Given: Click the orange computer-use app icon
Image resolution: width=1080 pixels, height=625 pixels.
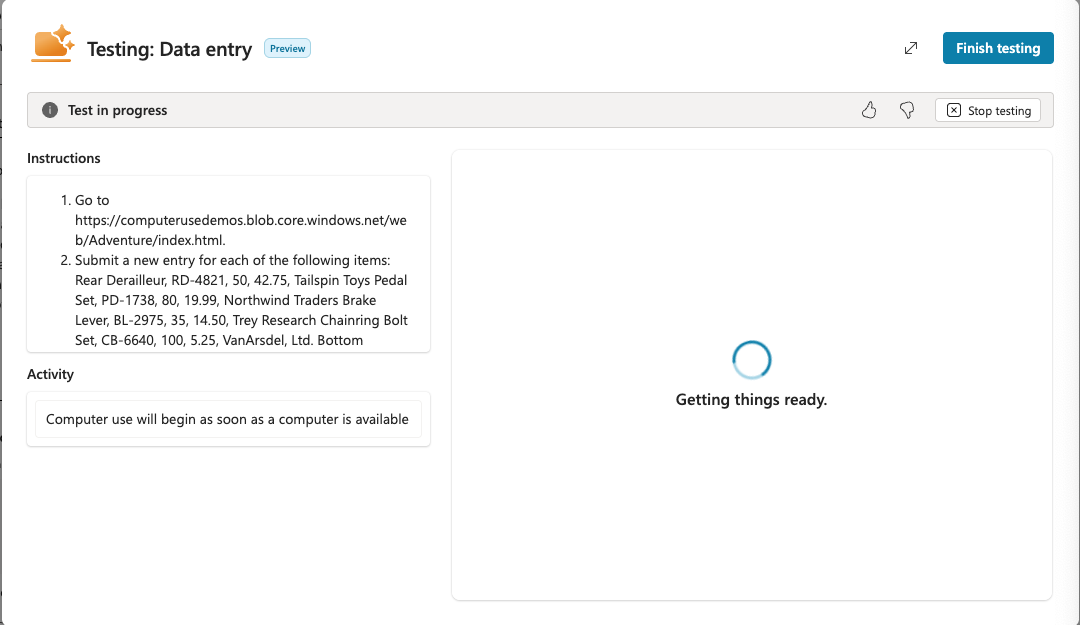Looking at the screenshot, I should point(52,45).
